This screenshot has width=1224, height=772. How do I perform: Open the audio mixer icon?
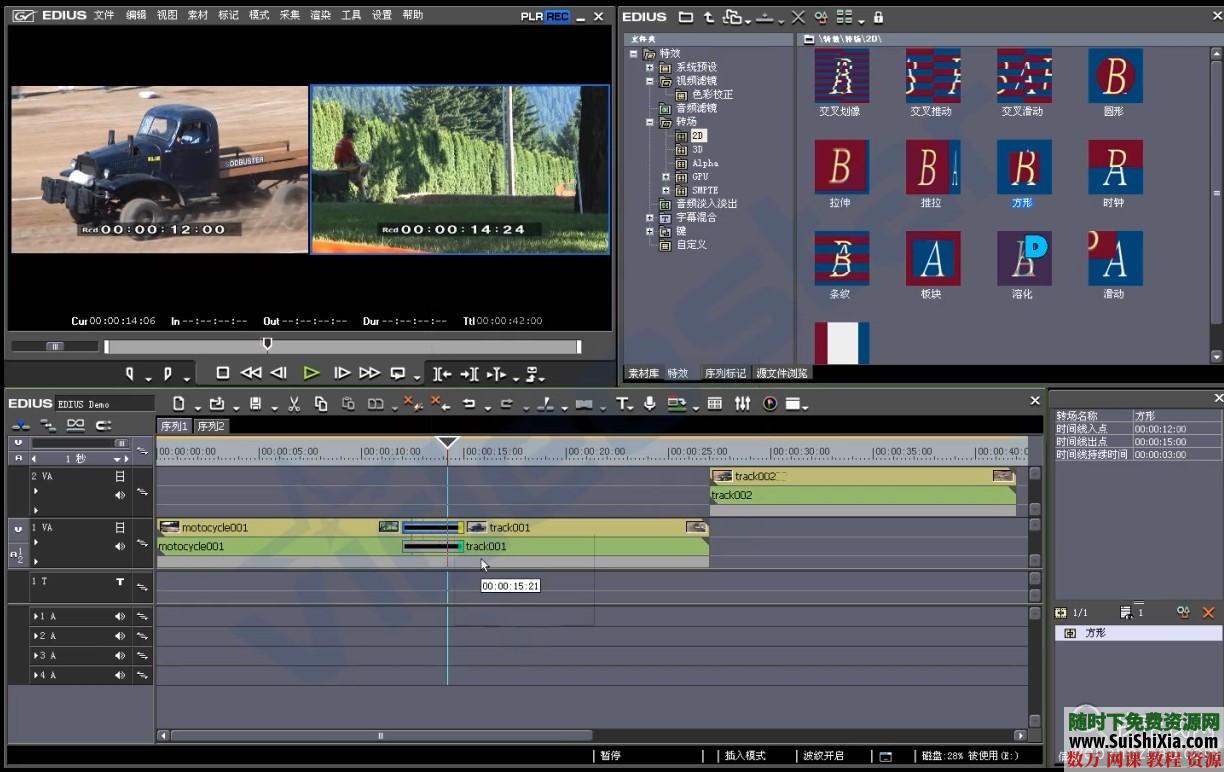point(742,404)
